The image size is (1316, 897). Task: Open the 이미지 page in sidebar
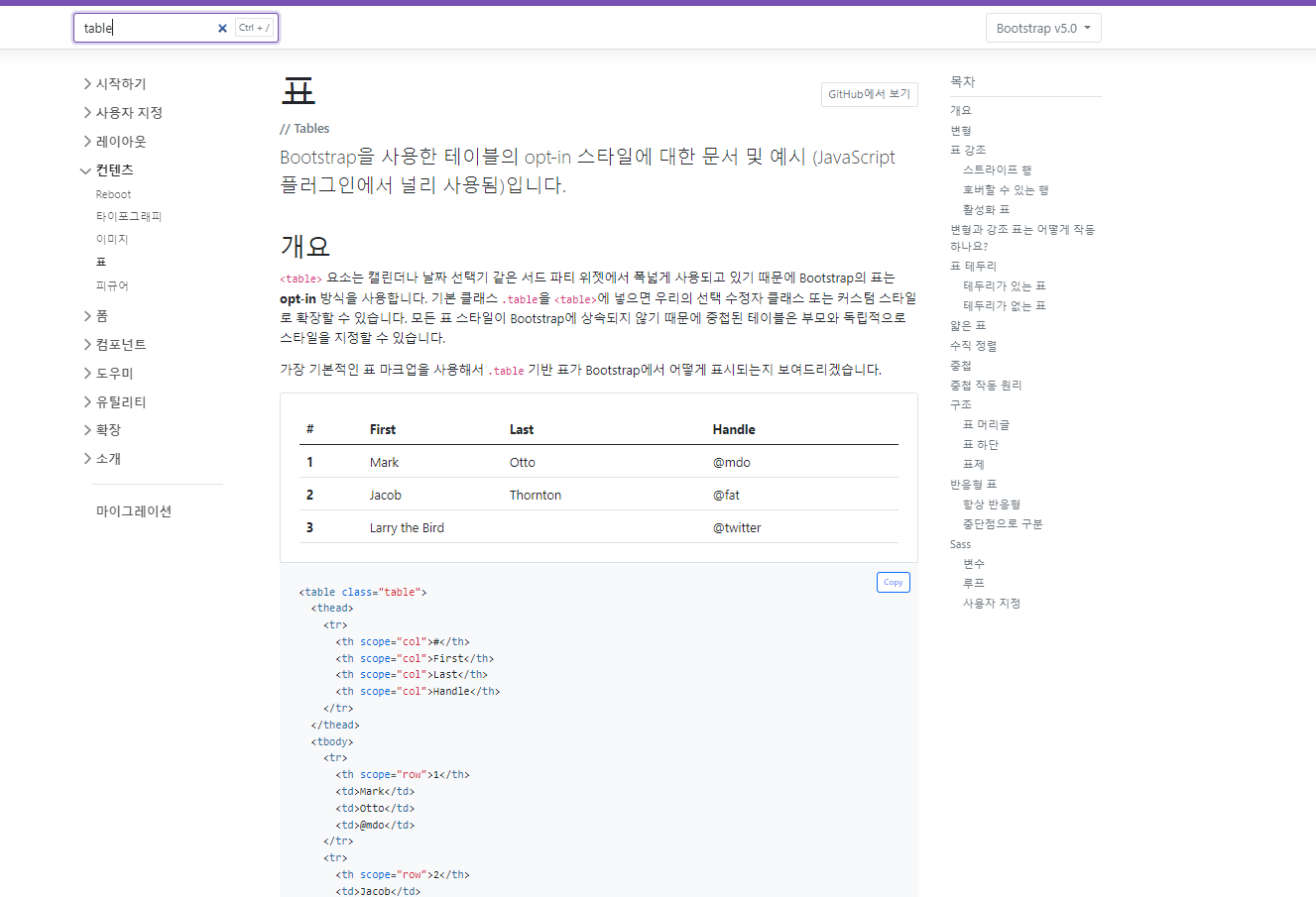click(x=112, y=239)
